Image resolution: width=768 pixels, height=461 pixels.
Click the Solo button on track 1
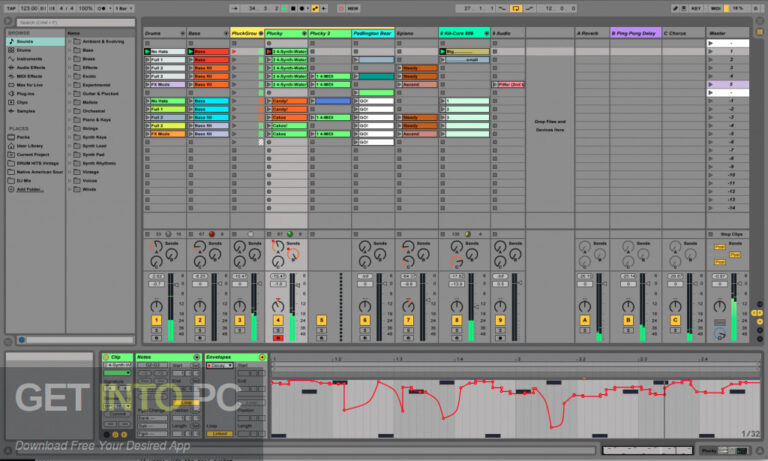[x=156, y=331]
